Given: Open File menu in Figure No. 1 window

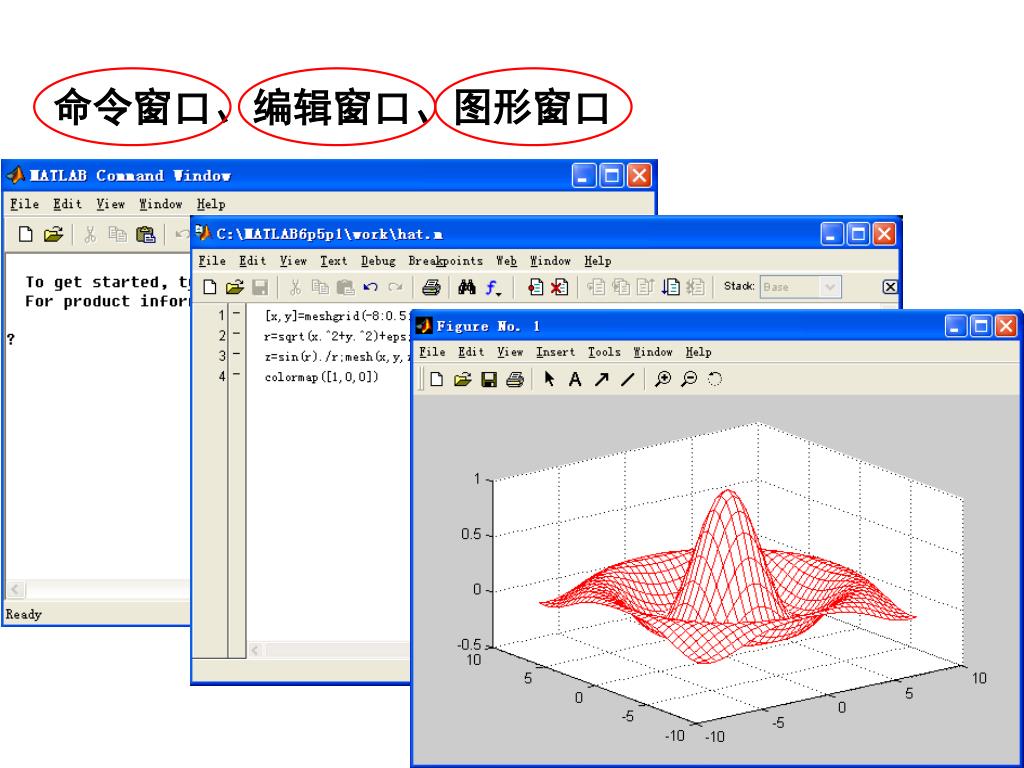Looking at the screenshot, I should pos(432,352).
